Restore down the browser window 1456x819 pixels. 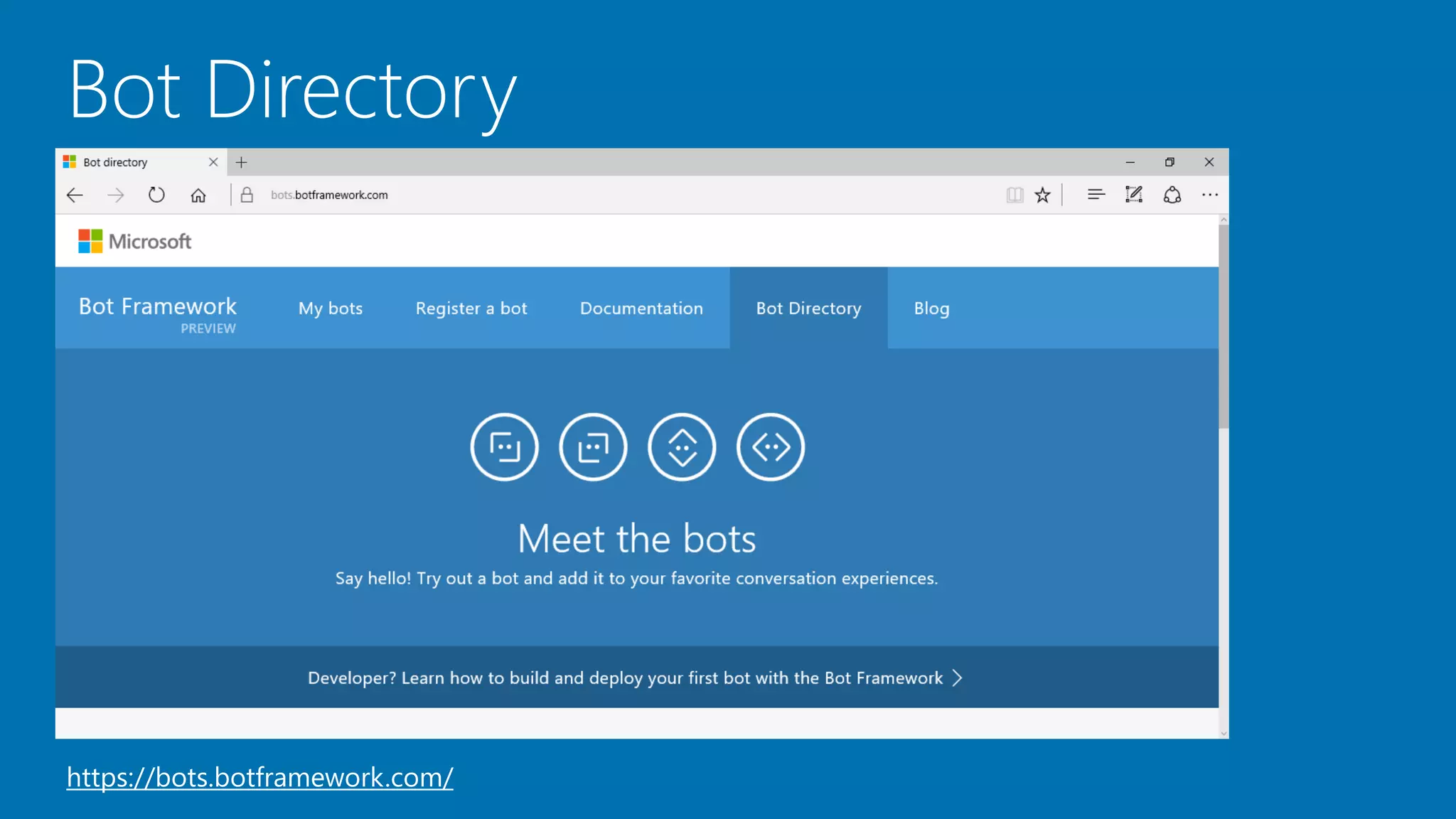pos(1169,162)
